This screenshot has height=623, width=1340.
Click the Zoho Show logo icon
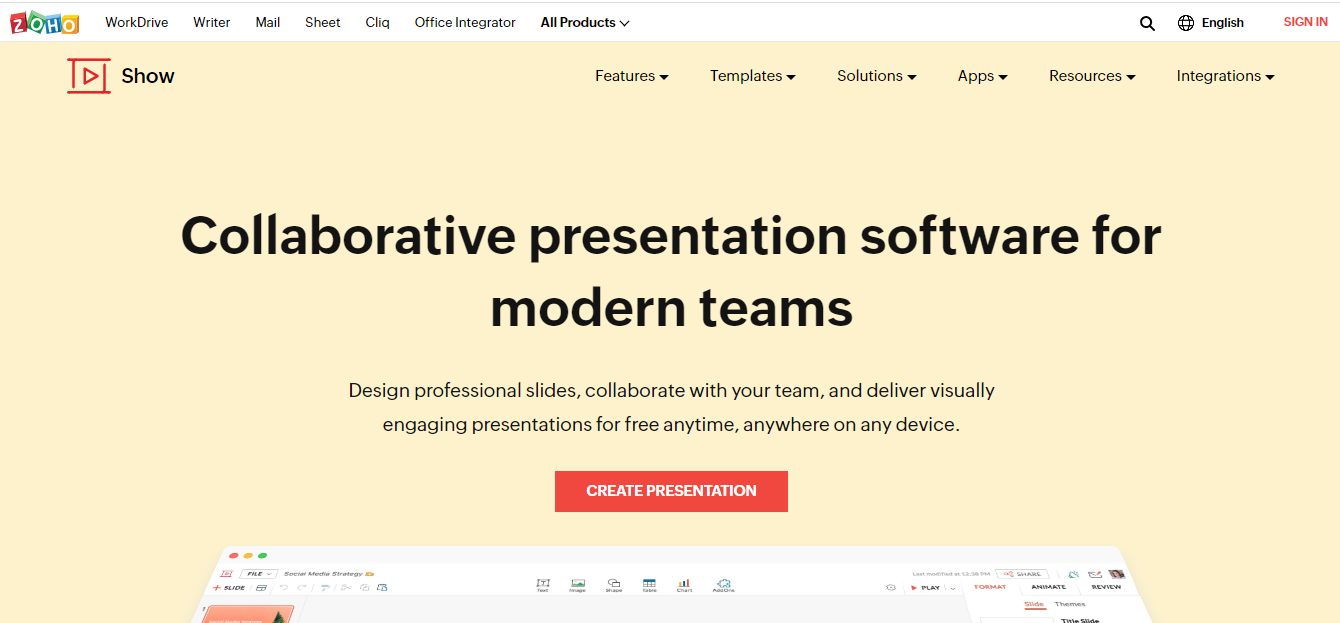(89, 76)
